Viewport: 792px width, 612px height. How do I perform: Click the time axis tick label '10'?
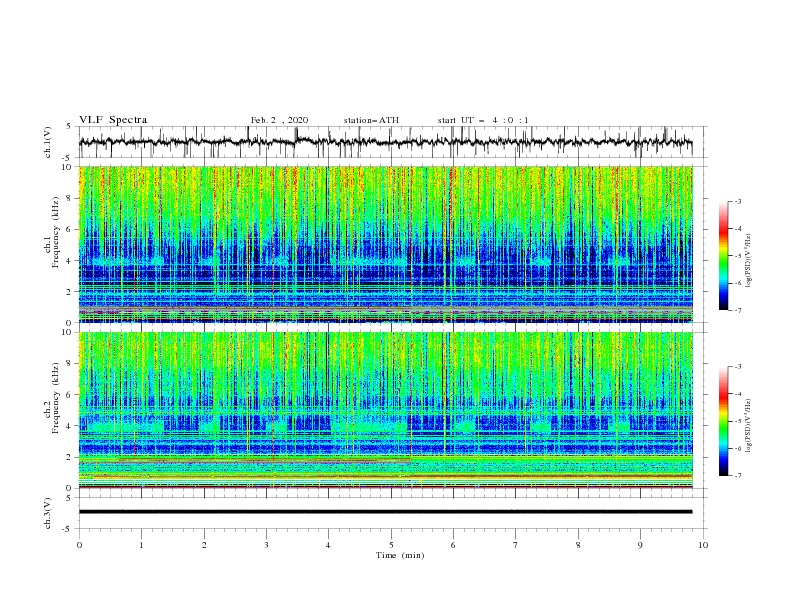(x=703, y=545)
